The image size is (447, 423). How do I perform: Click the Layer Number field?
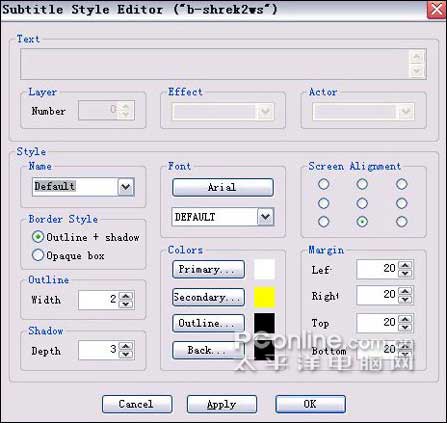(99, 111)
